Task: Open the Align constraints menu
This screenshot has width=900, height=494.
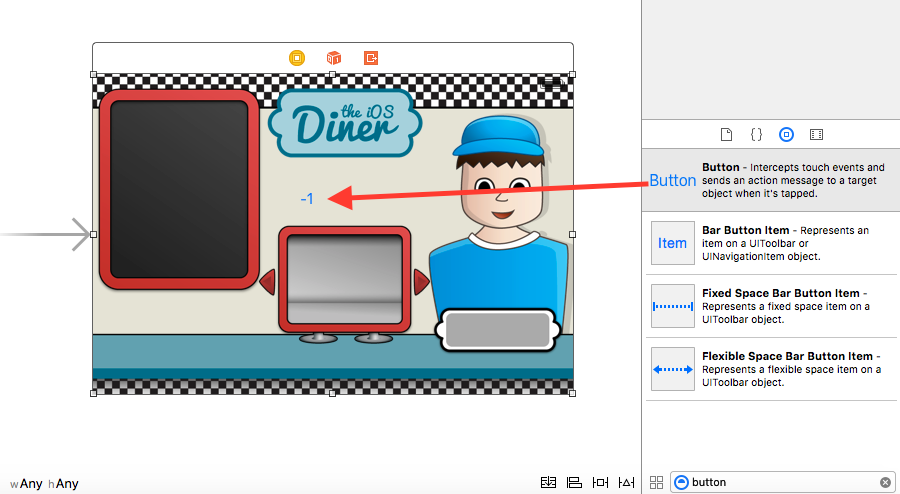Action: (x=574, y=482)
